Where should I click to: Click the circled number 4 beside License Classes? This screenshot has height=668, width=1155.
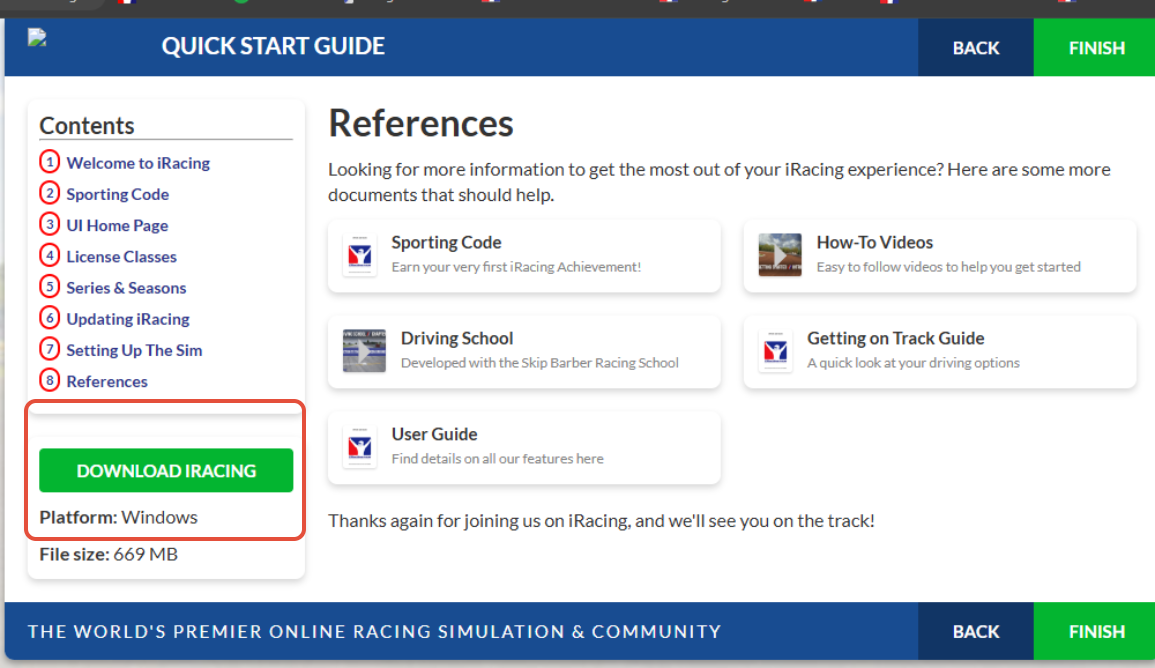pyautogui.click(x=49, y=256)
